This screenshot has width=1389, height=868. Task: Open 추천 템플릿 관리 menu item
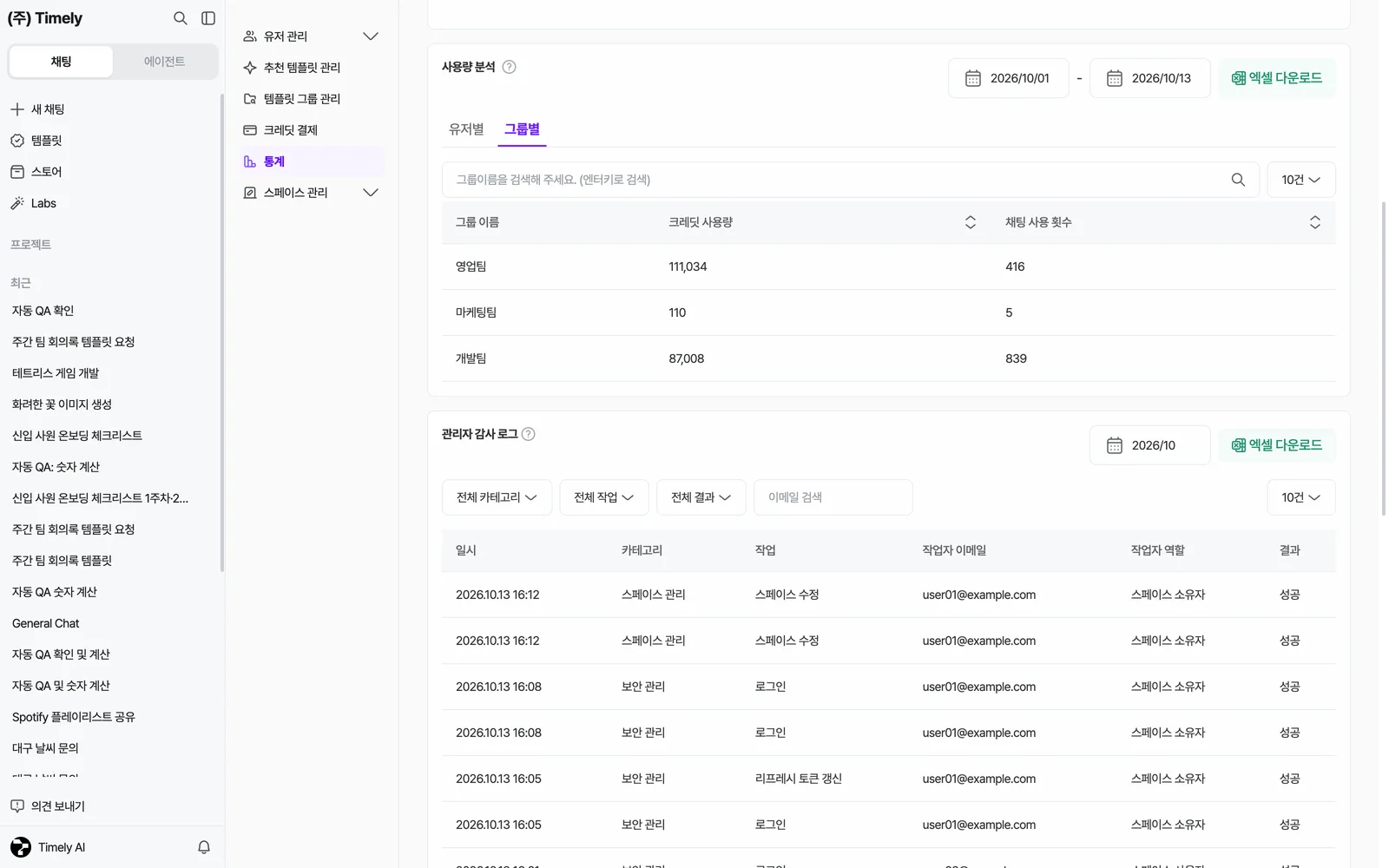point(312,68)
